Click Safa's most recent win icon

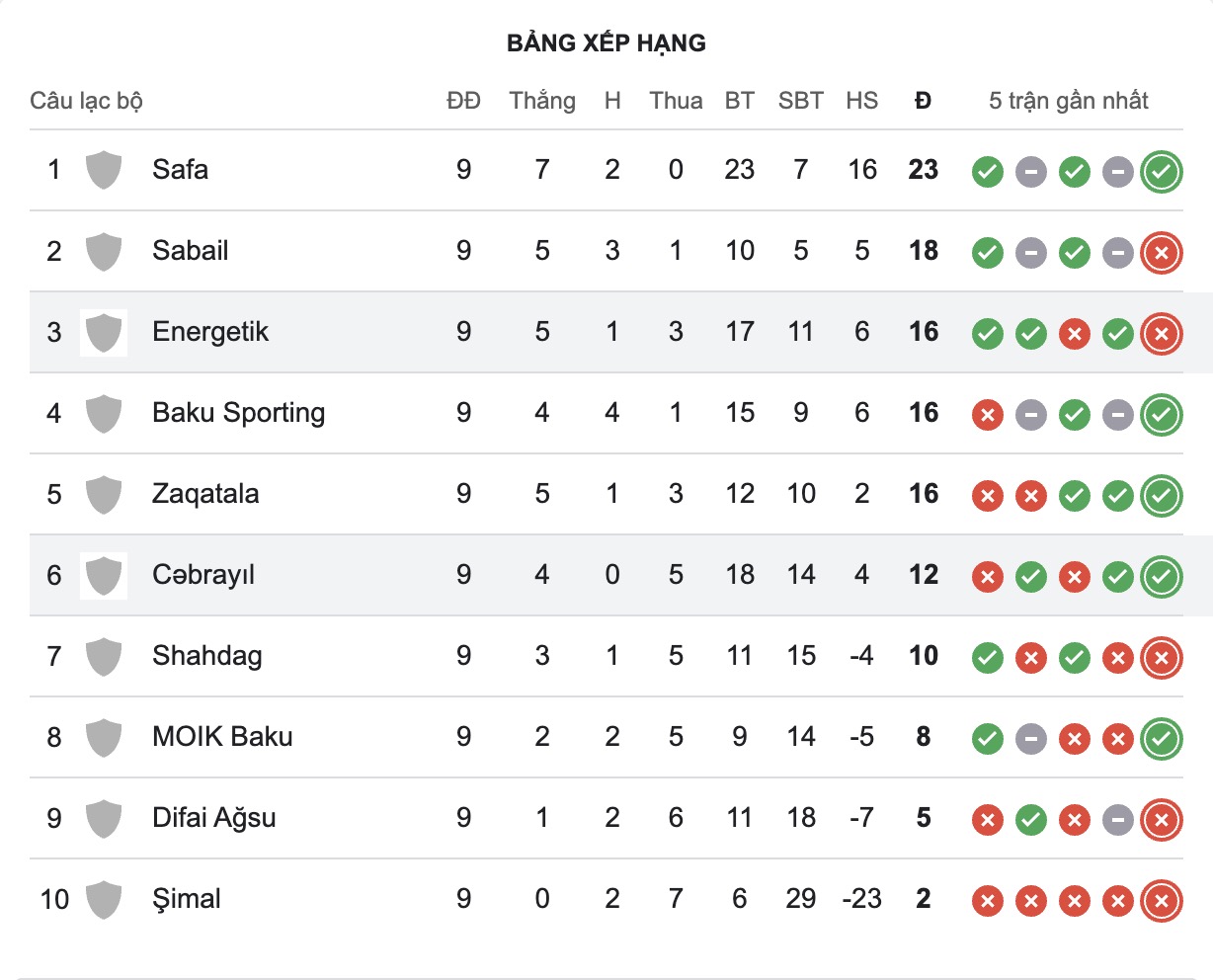1162,172
